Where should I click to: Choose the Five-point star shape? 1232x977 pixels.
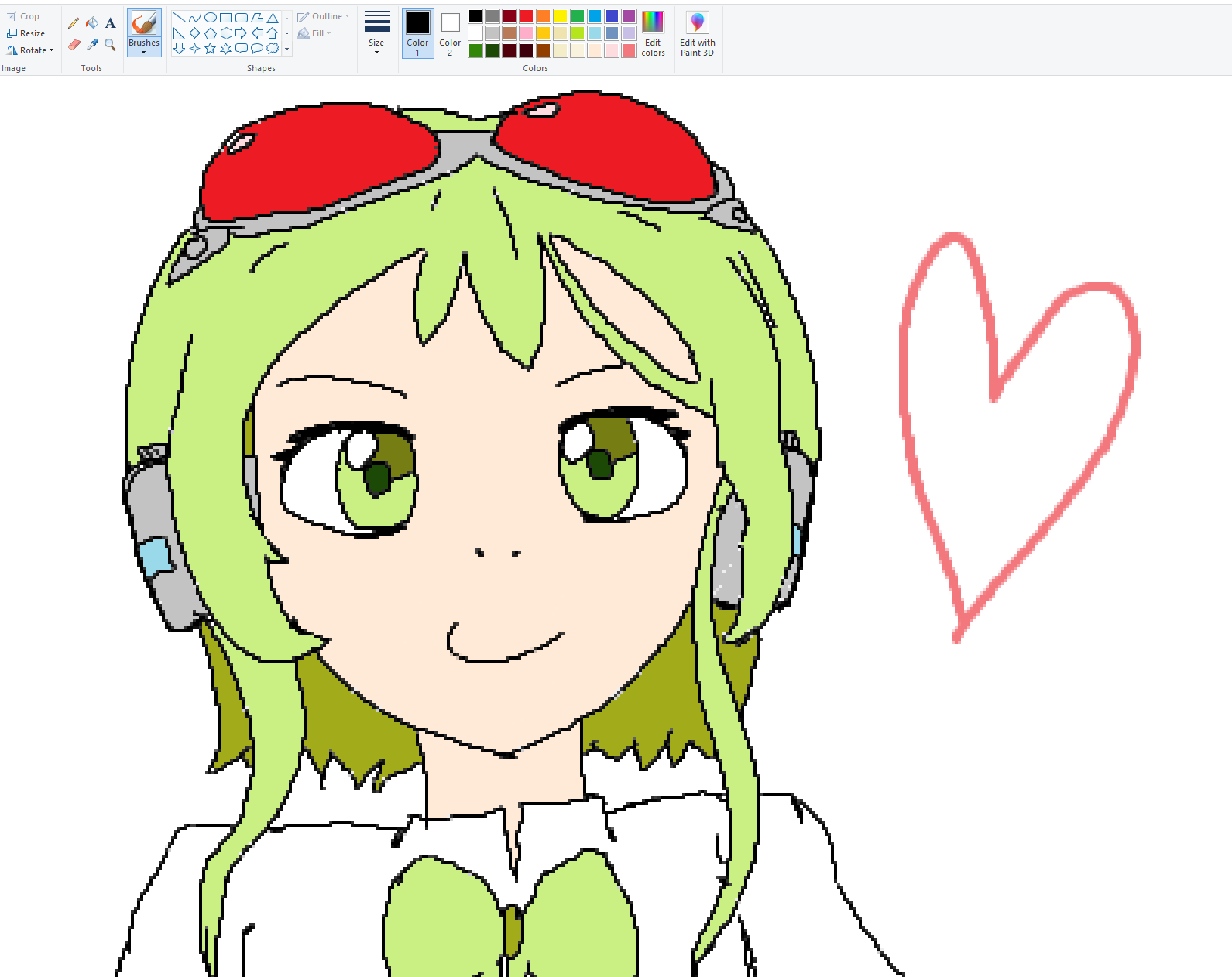tap(210, 49)
